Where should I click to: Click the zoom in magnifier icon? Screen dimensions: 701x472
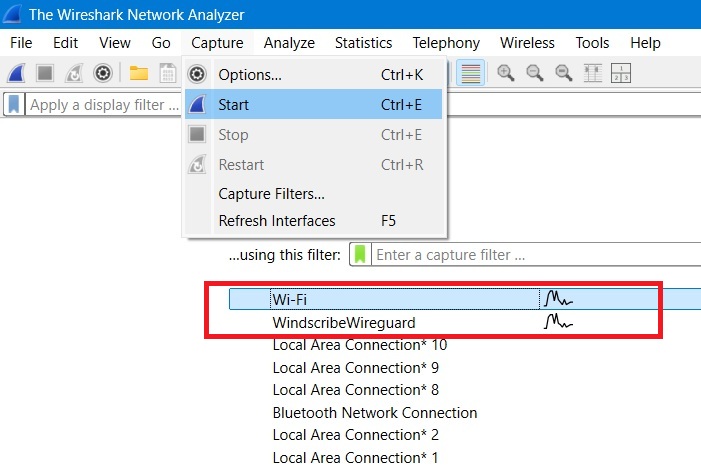tap(506, 73)
